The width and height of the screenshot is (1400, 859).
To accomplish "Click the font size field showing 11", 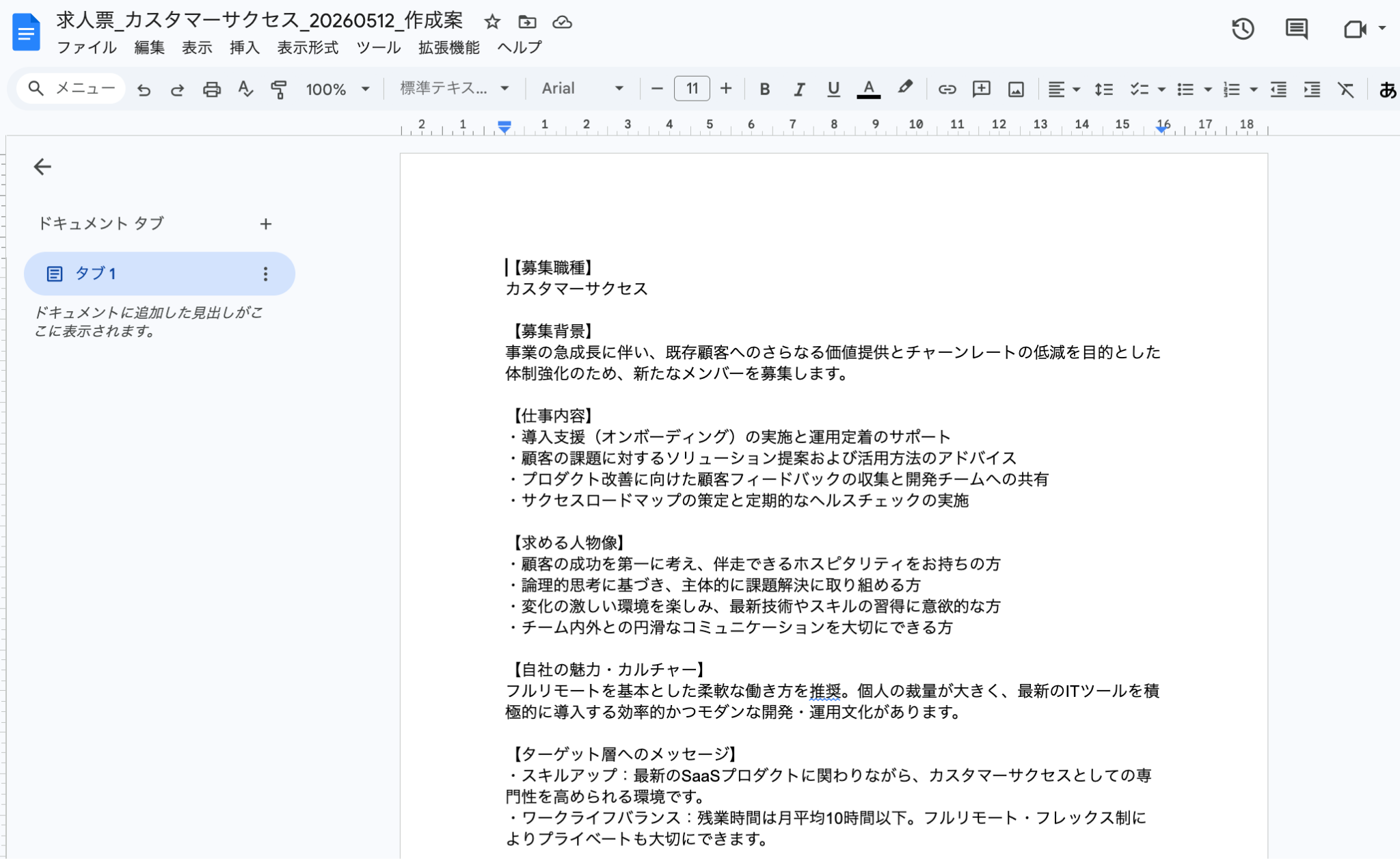I will 692,89.
